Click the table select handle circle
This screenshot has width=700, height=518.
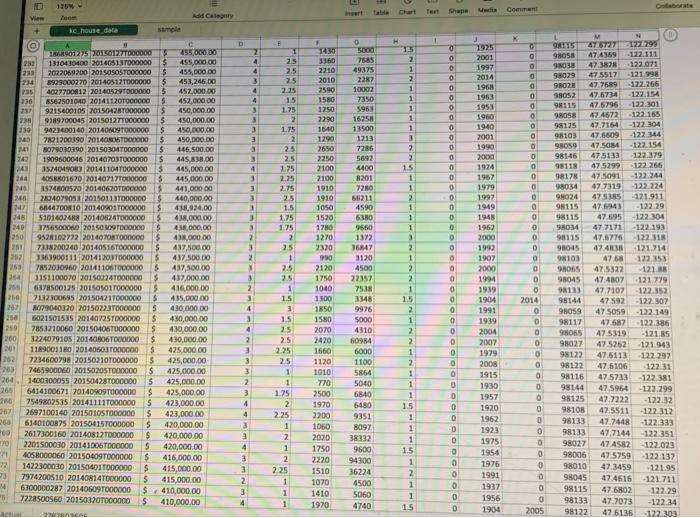(33, 46)
